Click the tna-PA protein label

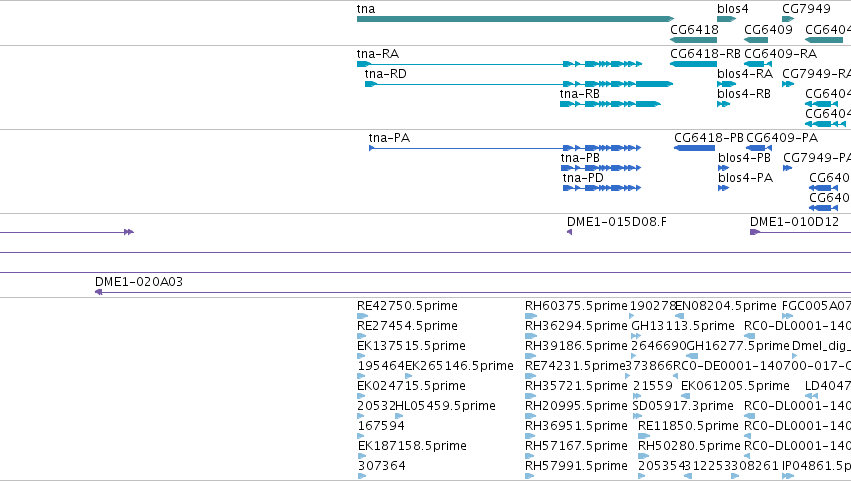[389, 138]
